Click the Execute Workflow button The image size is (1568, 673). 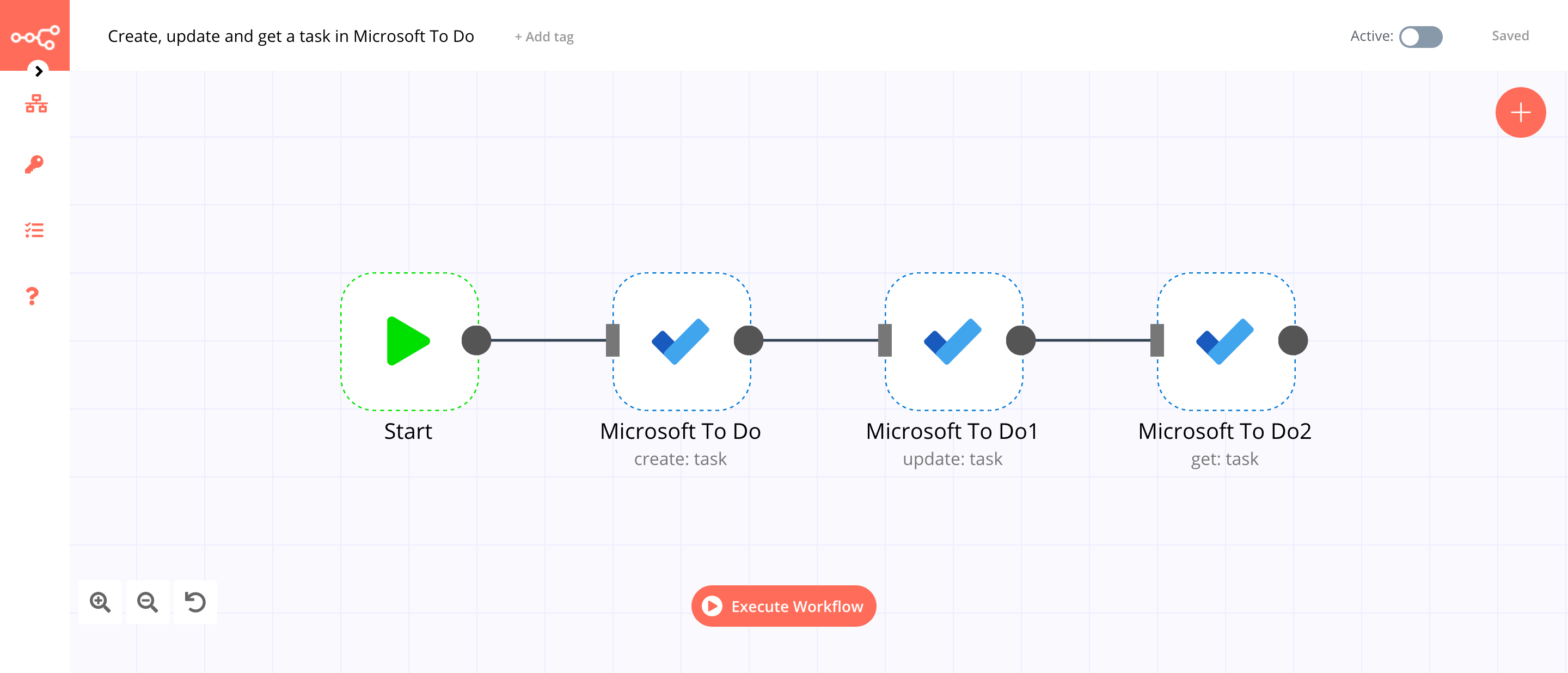pyautogui.click(x=783, y=605)
